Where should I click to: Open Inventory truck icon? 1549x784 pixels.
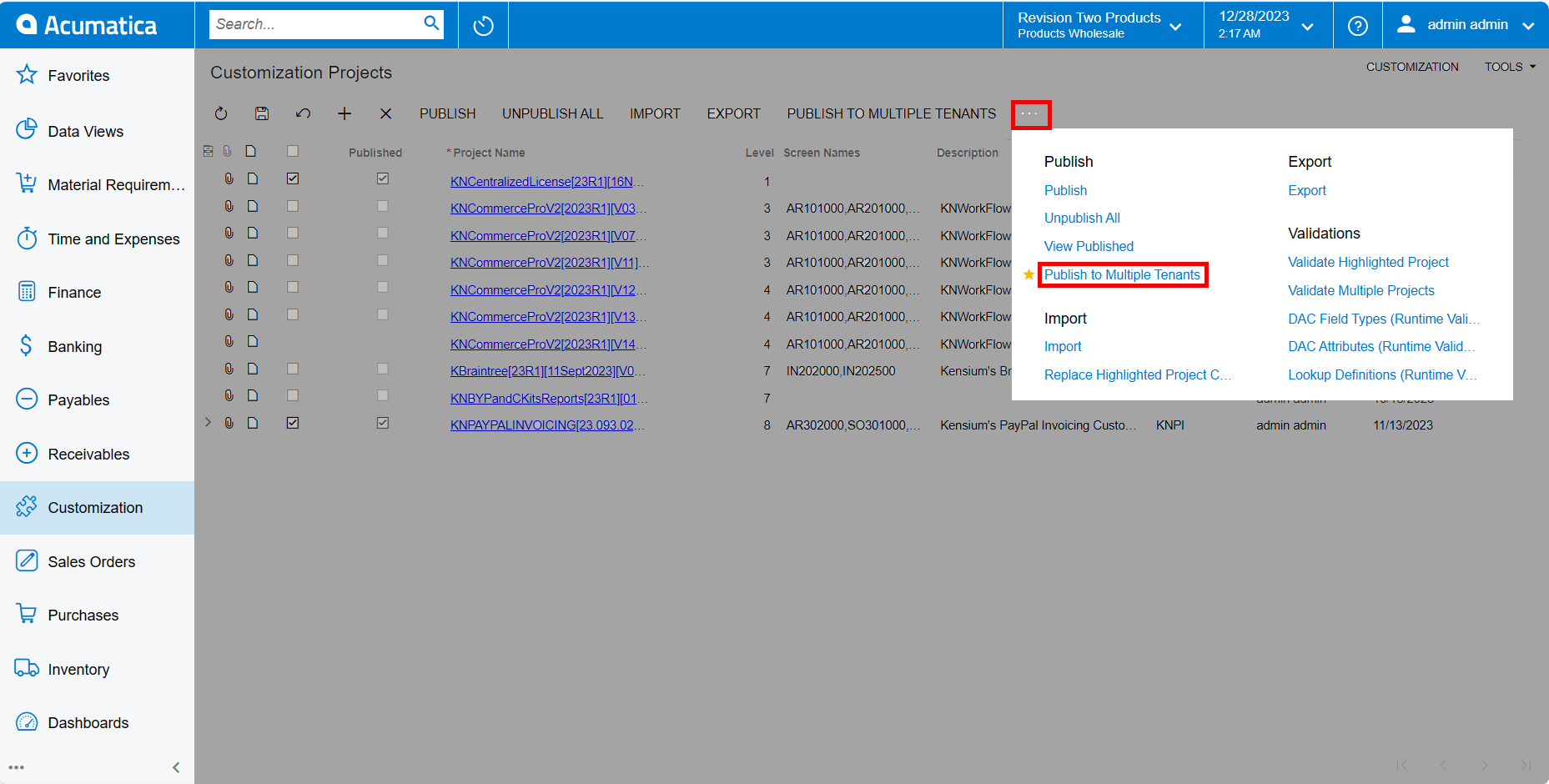(27, 668)
